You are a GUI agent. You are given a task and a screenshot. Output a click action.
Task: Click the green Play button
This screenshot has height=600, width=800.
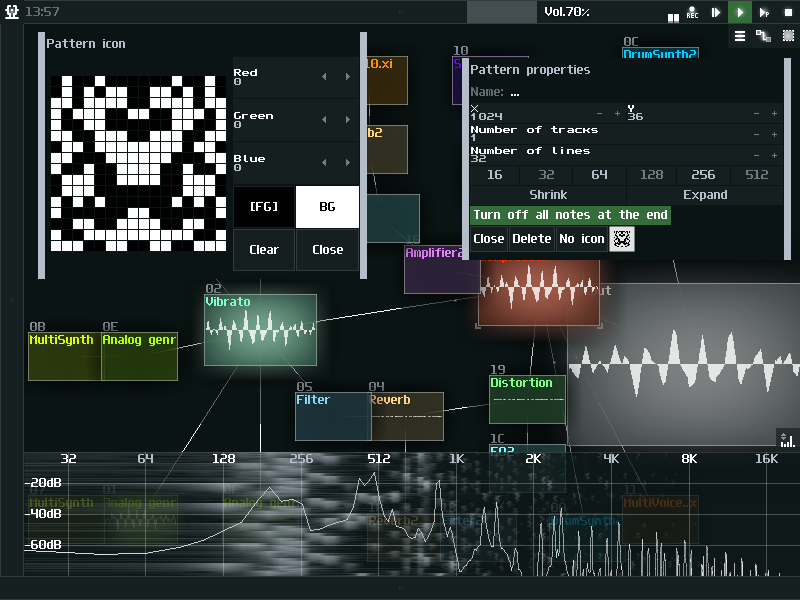[x=740, y=12]
